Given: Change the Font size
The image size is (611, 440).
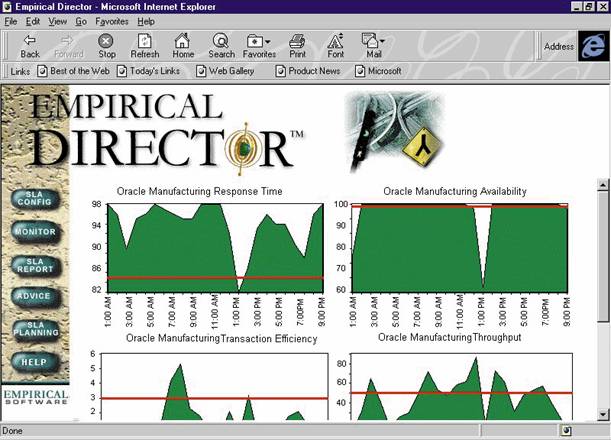Looking at the screenshot, I should tap(336, 46).
